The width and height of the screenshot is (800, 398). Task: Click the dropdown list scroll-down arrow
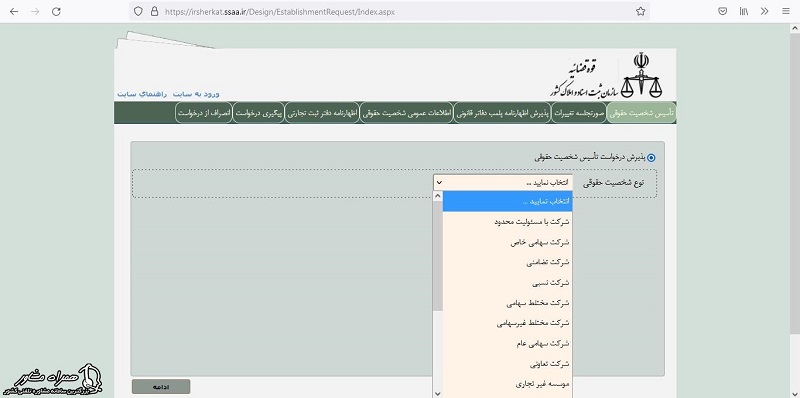pos(437,393)
